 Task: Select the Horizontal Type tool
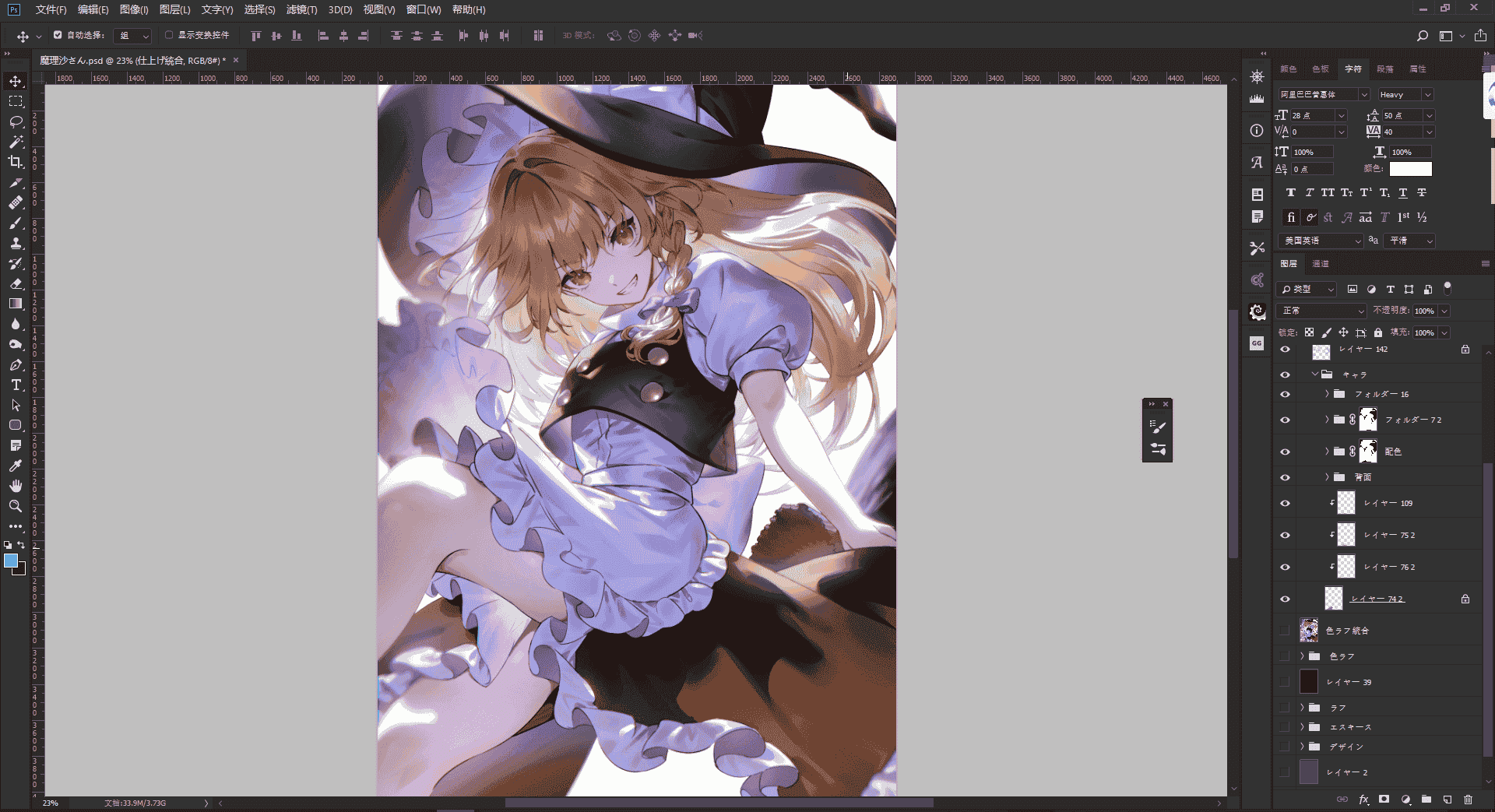click(16, 385)
